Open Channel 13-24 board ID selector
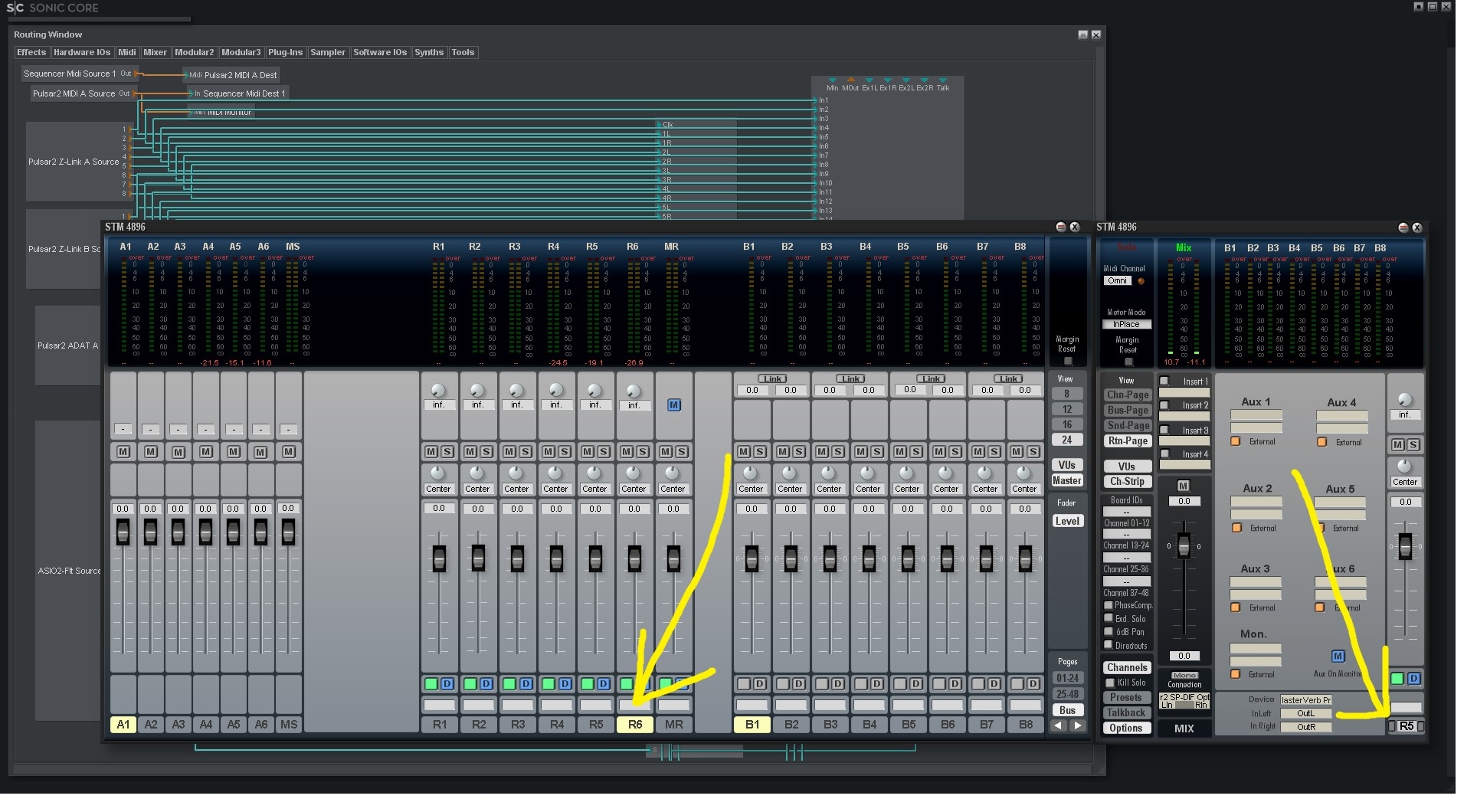This screenshot has width=1477, height=812. coord(1126,535)
